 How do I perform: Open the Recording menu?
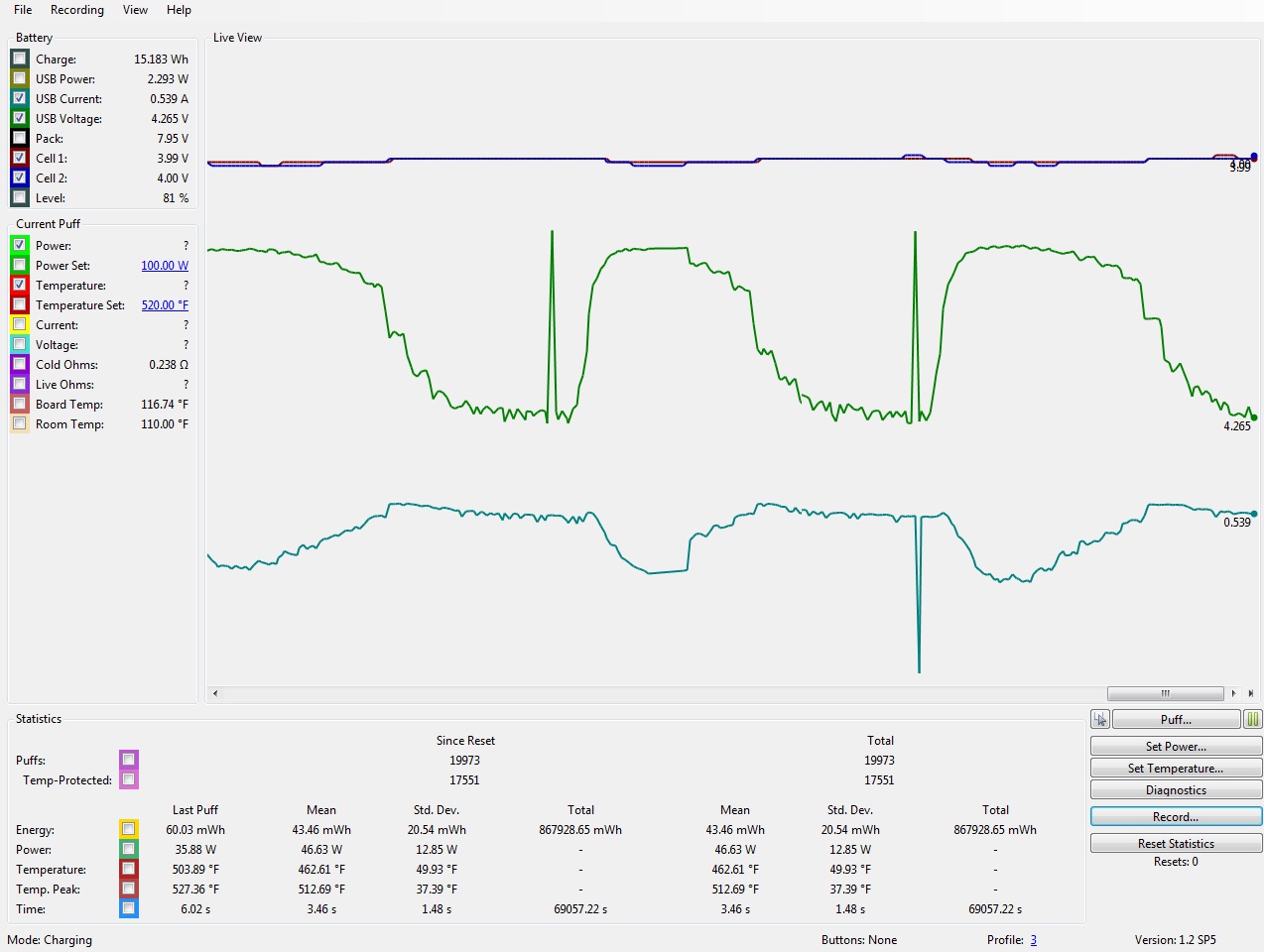pos(76,10)
